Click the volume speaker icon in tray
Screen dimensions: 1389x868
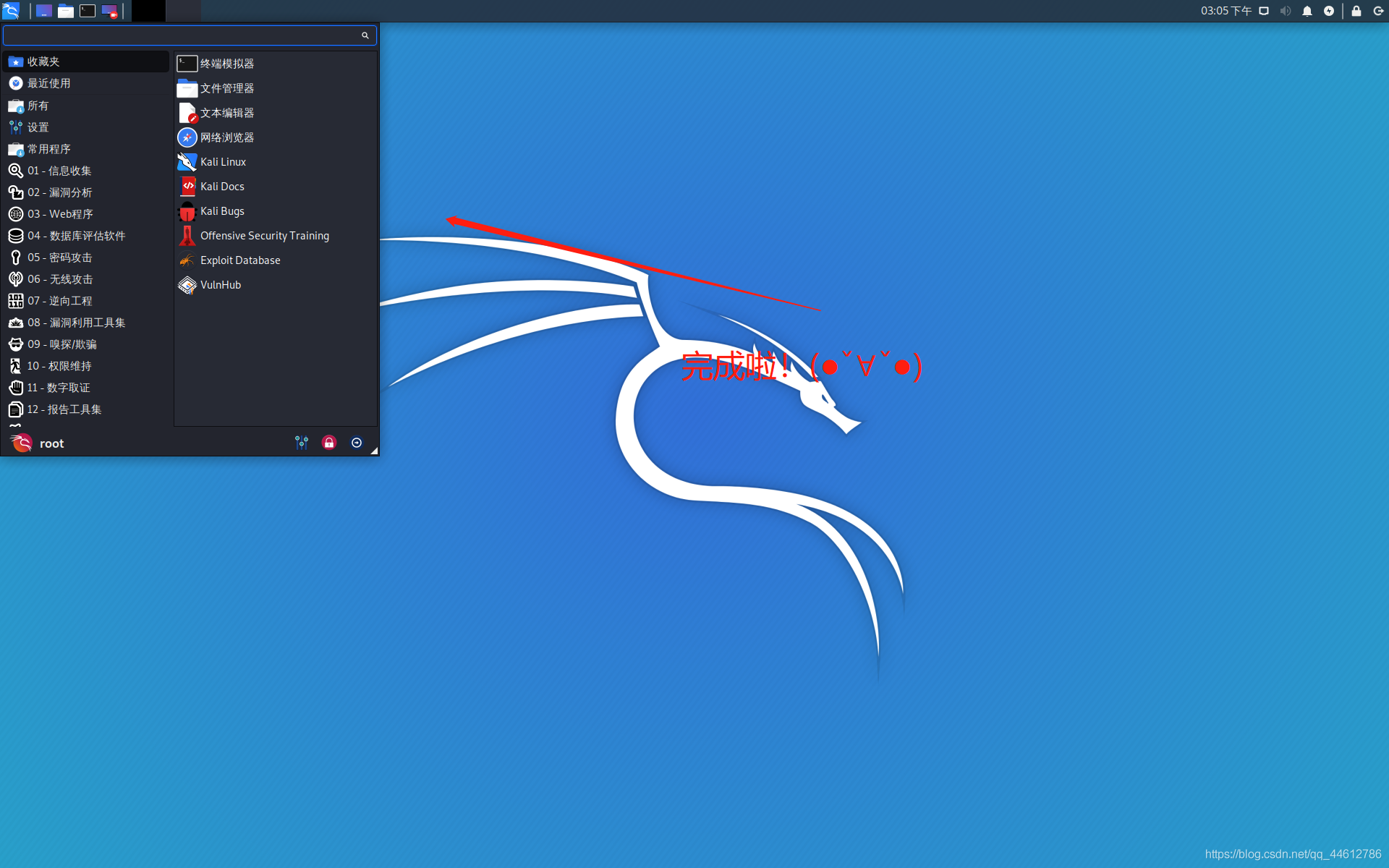pyautogui.click(x=1285, y=11)
